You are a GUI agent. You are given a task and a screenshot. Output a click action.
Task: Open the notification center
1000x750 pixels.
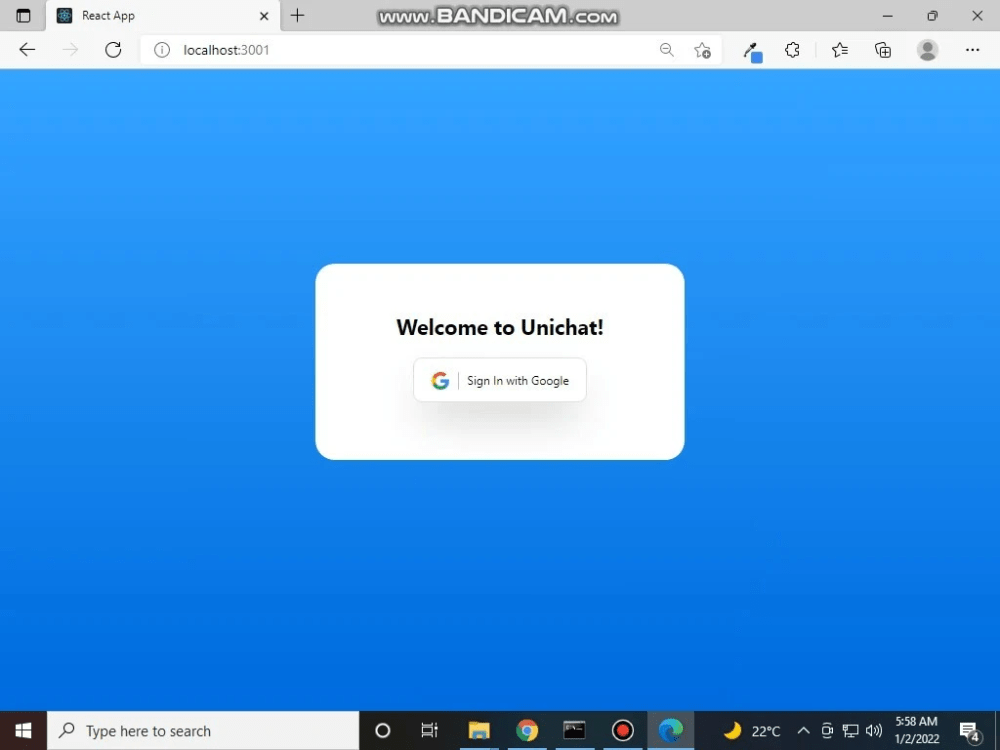(x=969, y=731)
